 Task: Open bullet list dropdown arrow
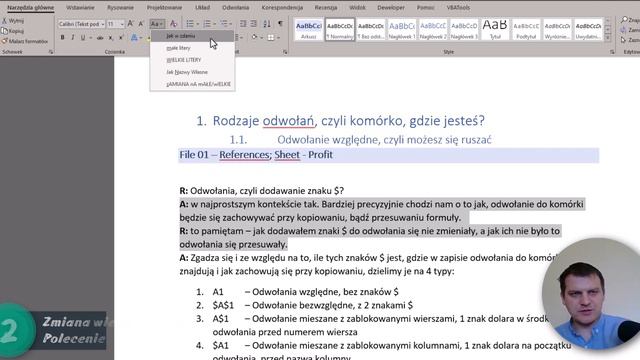point(198,24)
